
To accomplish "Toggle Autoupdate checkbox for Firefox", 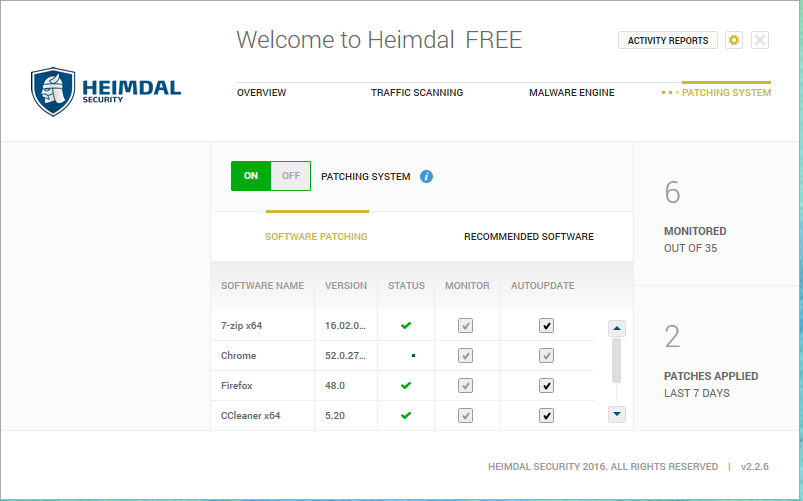I will 546,385.
